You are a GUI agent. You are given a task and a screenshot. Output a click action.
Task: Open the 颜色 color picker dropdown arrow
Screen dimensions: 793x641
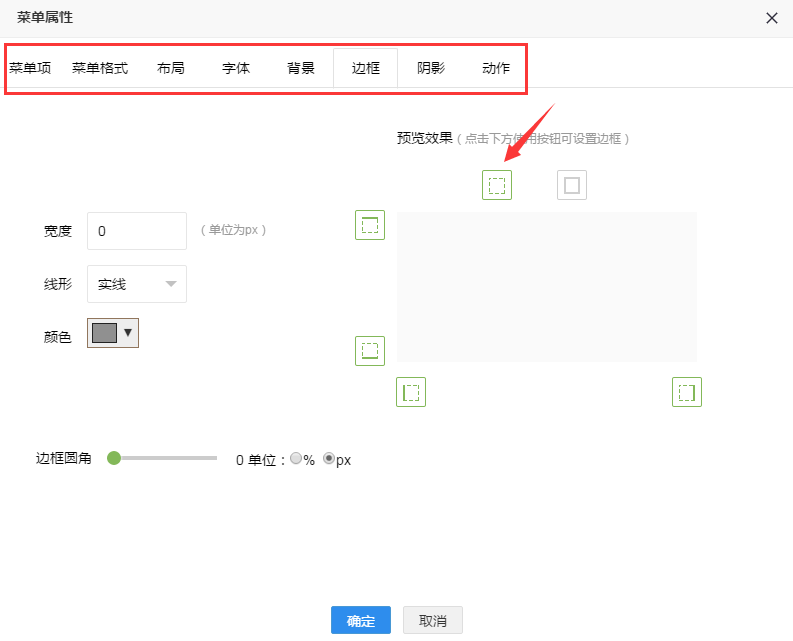[128, 332]
